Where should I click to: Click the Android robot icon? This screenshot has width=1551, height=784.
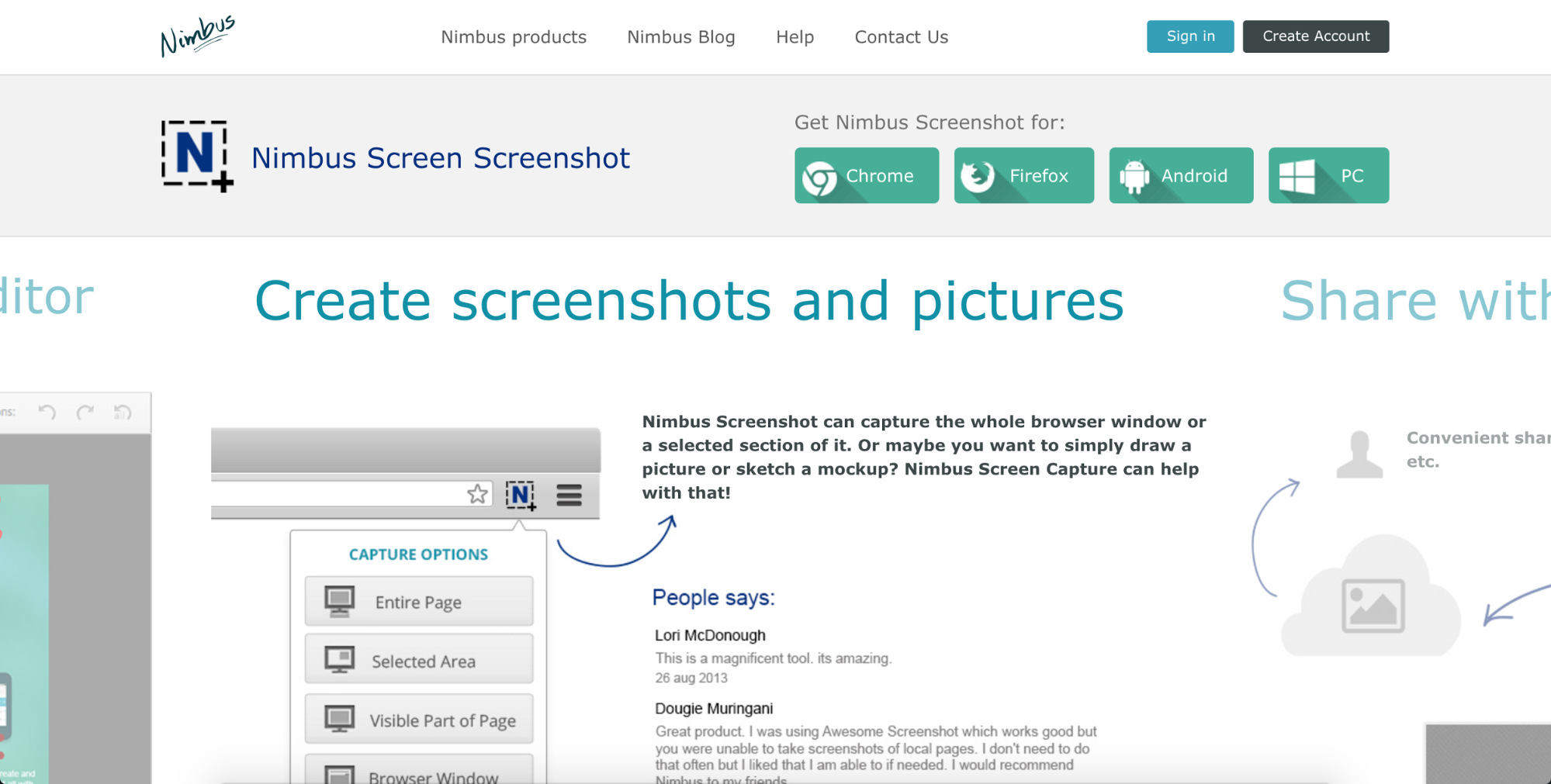click(x=1134, y=177)
